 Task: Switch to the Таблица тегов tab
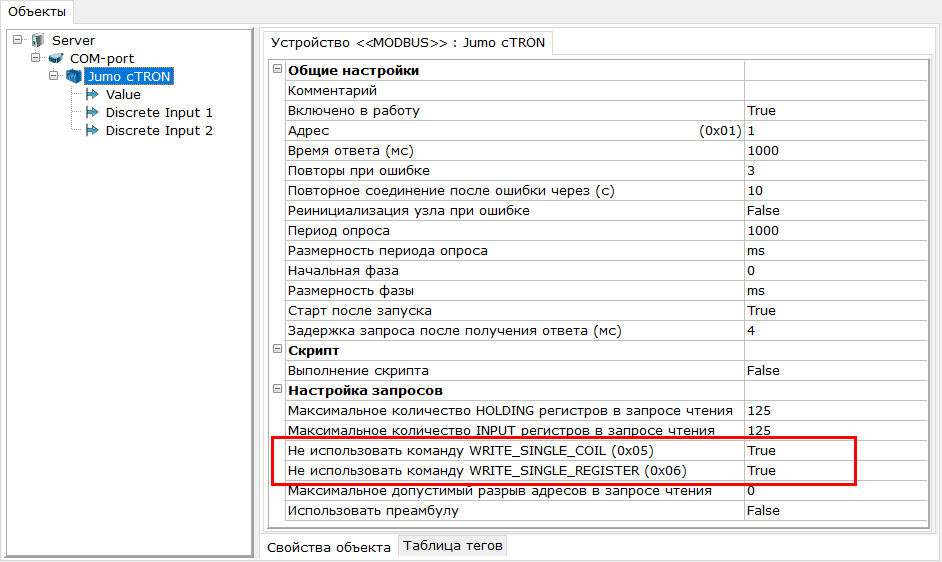pos(453,546)
